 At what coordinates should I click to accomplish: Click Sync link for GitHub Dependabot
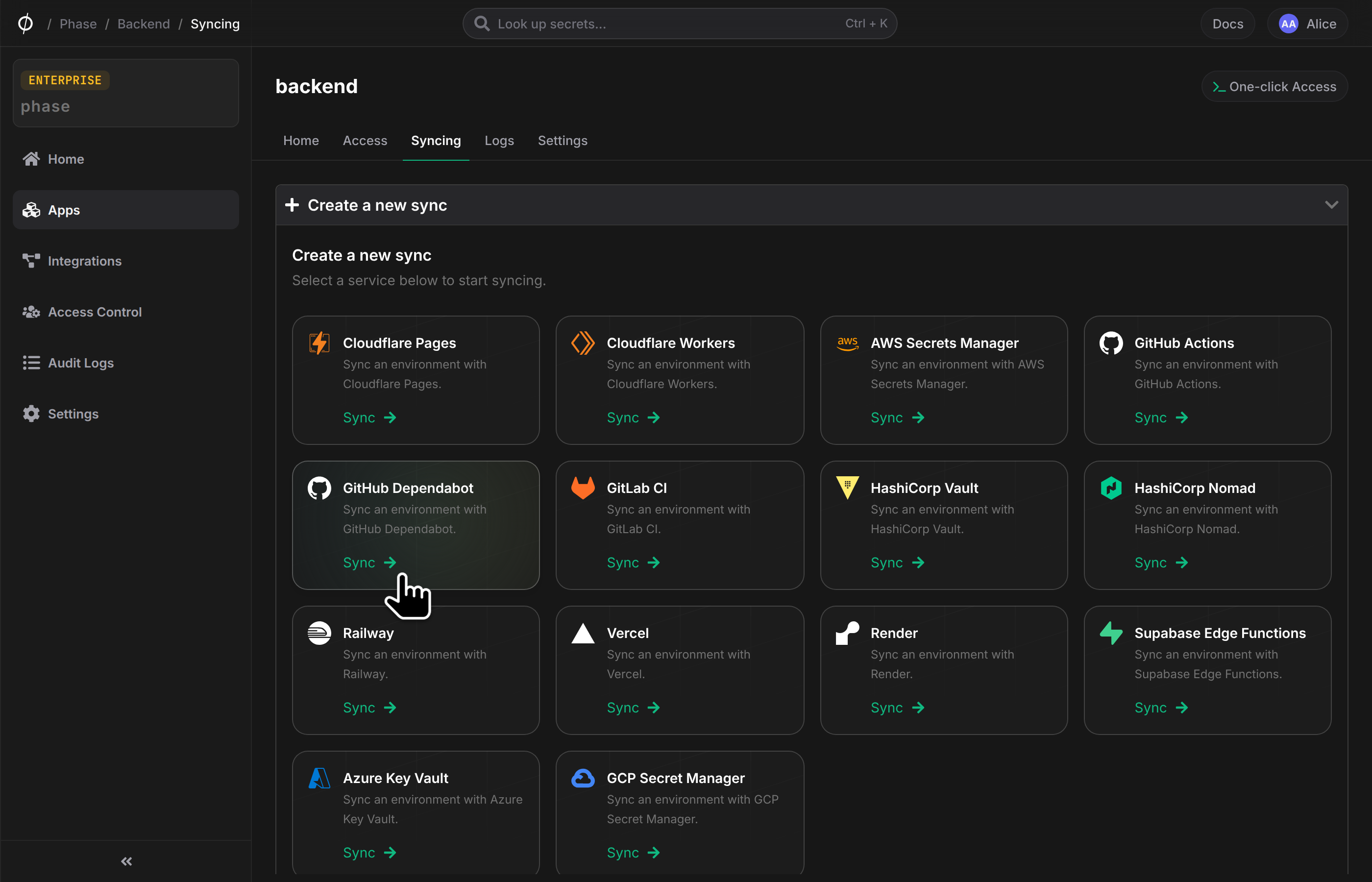click(x=369, y=563)
